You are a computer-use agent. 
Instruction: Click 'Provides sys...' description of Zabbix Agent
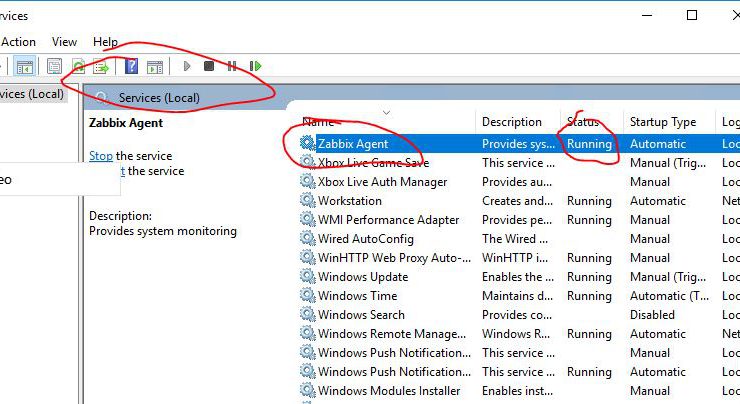(x=518, y=143)
